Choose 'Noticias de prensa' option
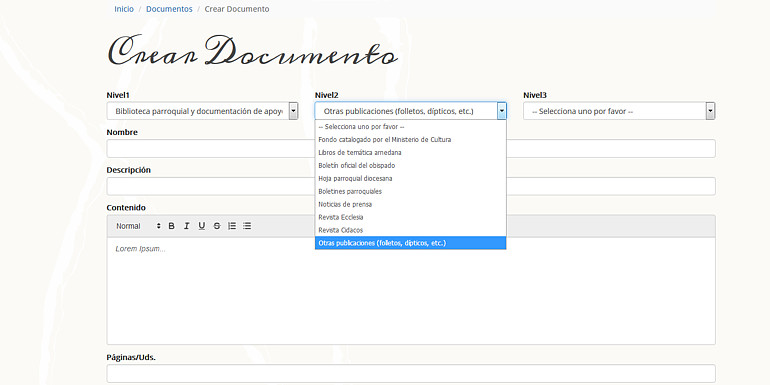The image size is (770, 385). [x=411, y=204]
